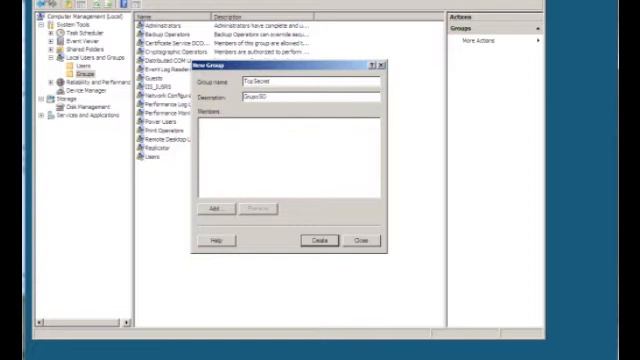Click the Shared Folders icon
The width and height of the screenshot is (640, 360).
pos(60,49)
